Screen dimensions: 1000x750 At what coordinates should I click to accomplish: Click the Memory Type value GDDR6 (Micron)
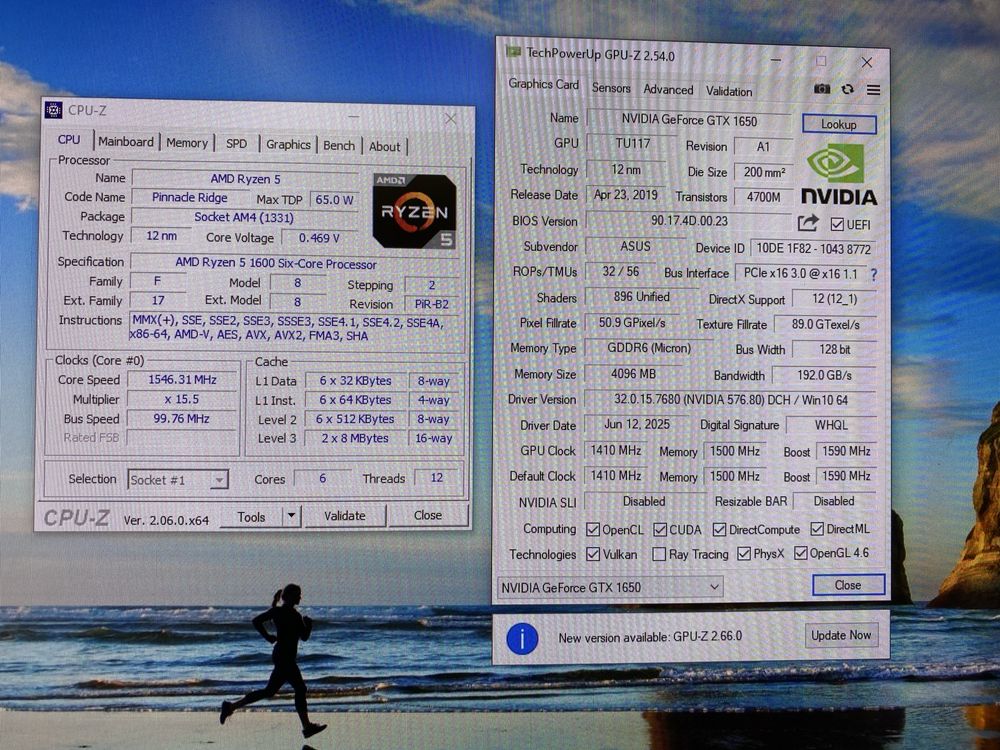pos(649,348)
